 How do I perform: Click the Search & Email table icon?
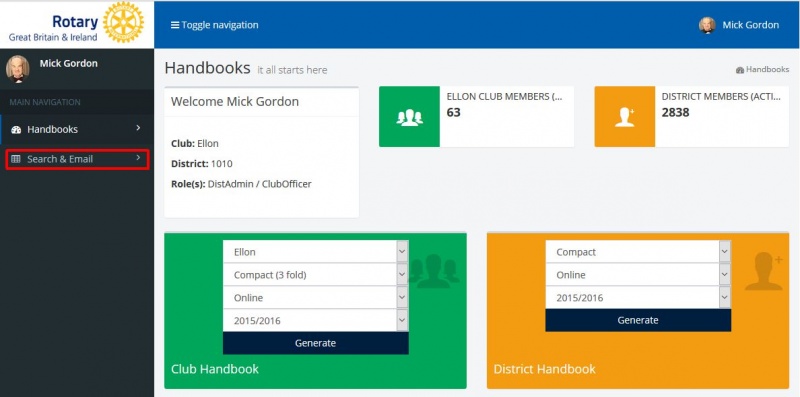pos(16,159)
